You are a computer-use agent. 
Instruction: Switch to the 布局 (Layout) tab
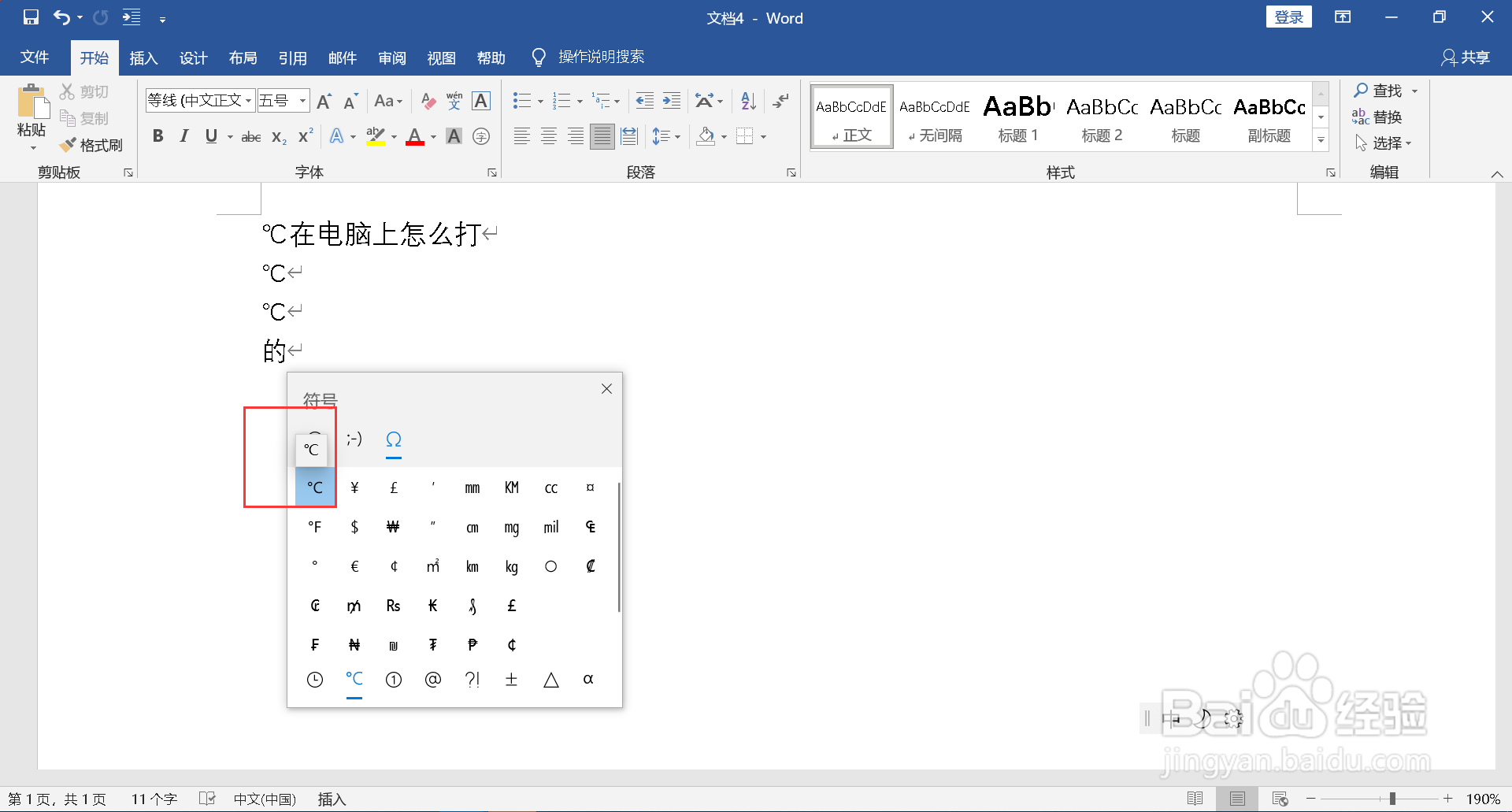click(x=243, y=57)
